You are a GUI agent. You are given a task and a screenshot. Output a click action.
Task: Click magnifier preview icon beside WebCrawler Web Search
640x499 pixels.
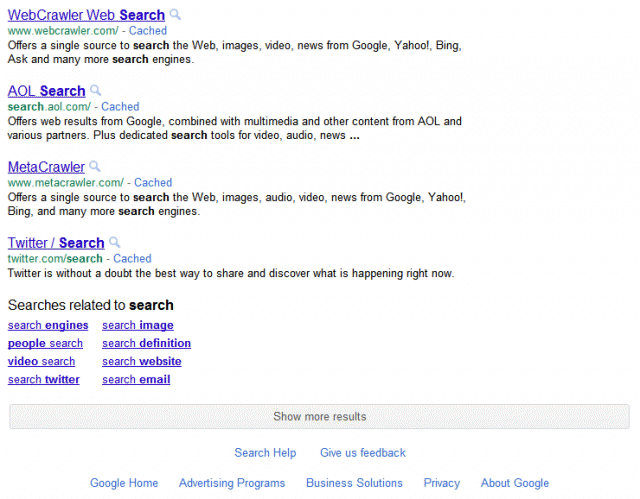pos(176,15)
